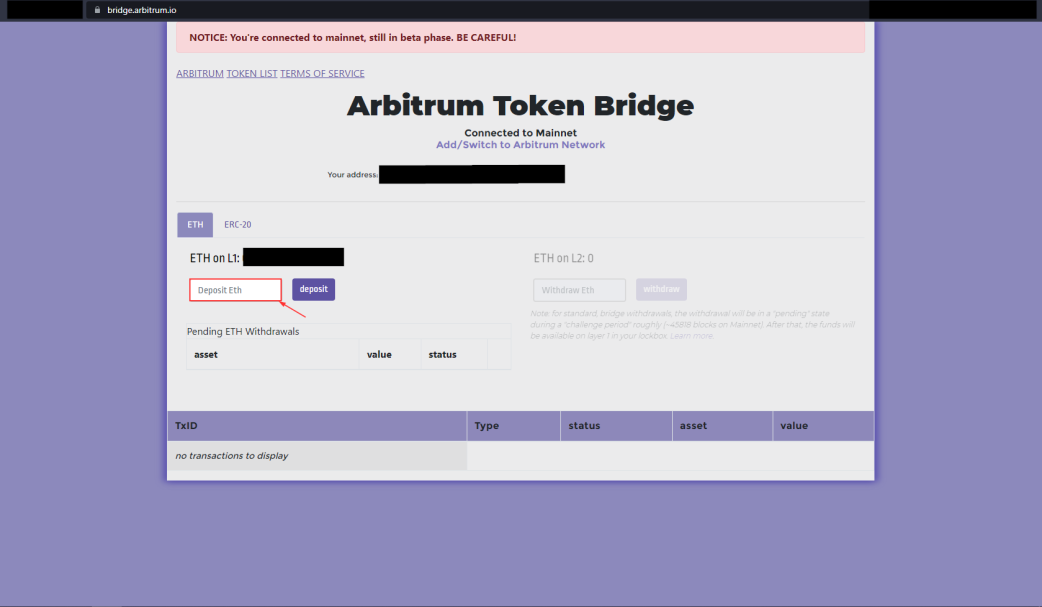Click the TxID column header
This screenshot has height=607, width=1042.
[317, 425]
